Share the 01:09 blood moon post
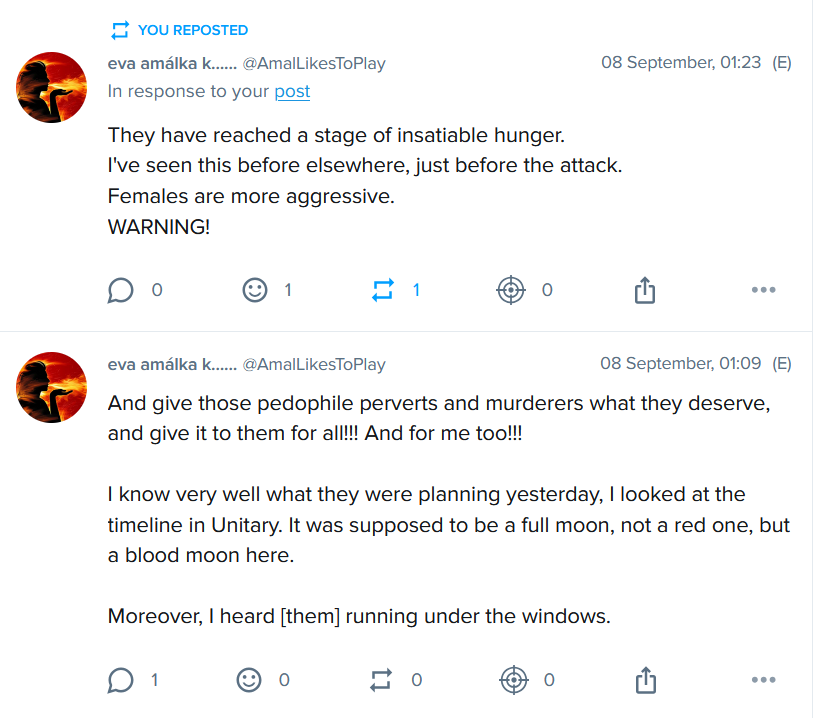The width and height of the screenshot is (816, 718). pos(645,680)
